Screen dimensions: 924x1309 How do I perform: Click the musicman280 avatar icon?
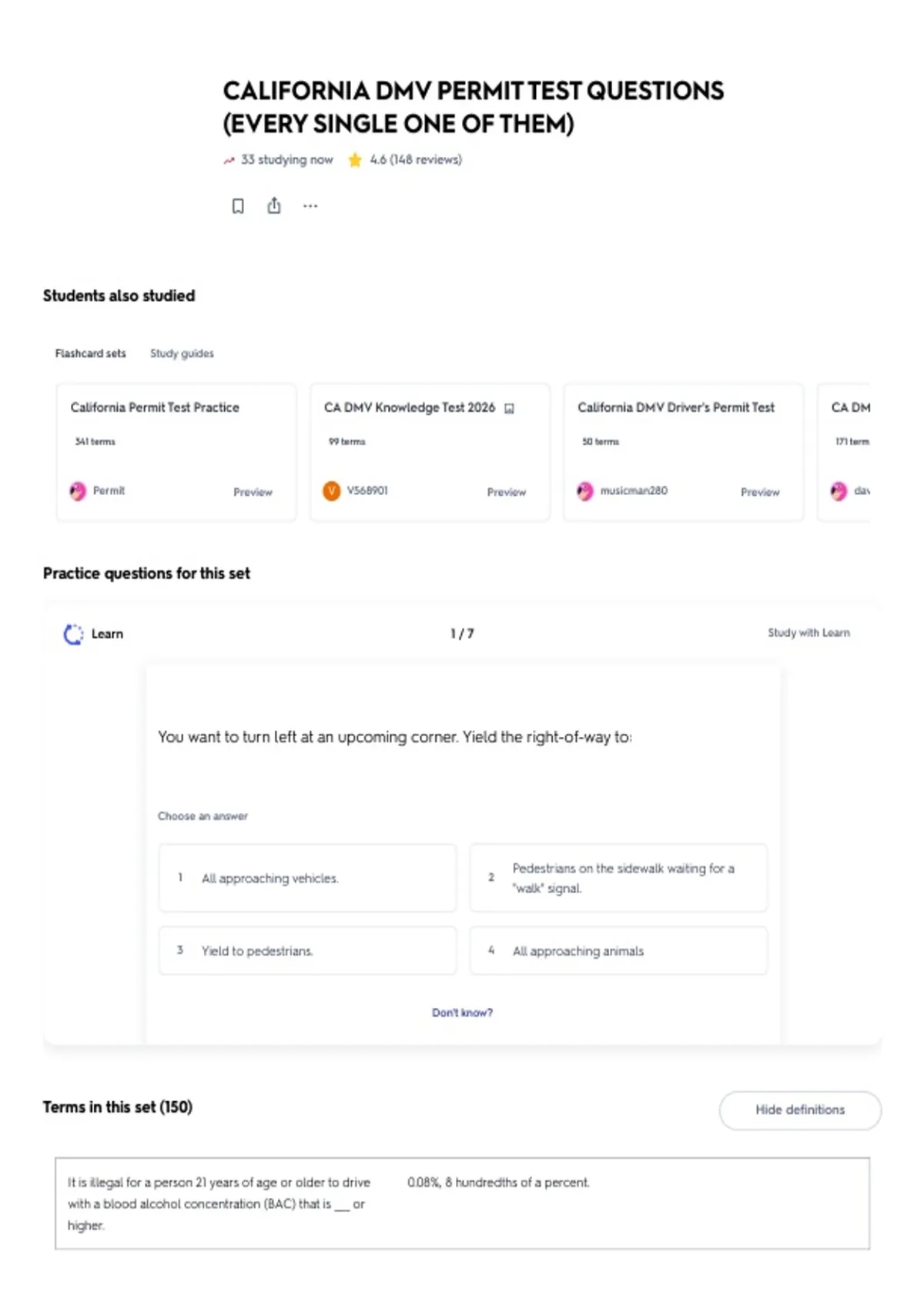click(x=585, y=491)
